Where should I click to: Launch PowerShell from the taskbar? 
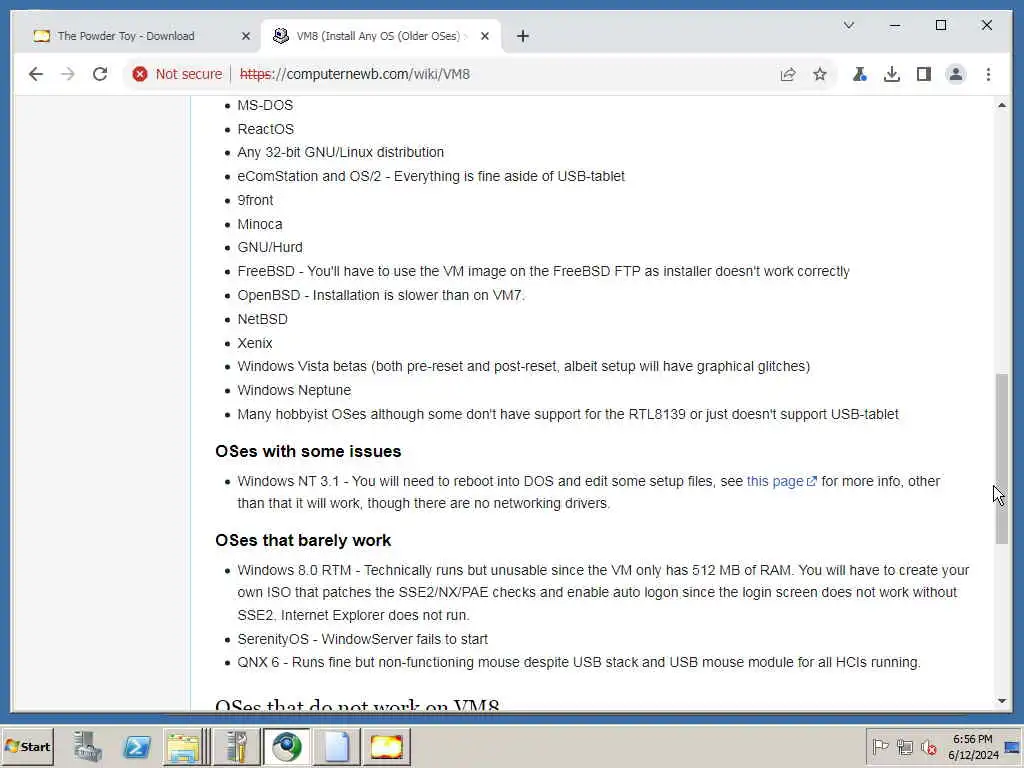tap(137, 747)
